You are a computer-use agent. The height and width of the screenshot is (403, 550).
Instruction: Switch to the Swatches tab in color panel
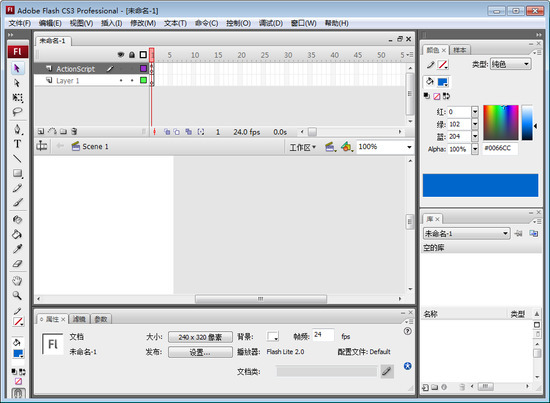coord(460,50)
